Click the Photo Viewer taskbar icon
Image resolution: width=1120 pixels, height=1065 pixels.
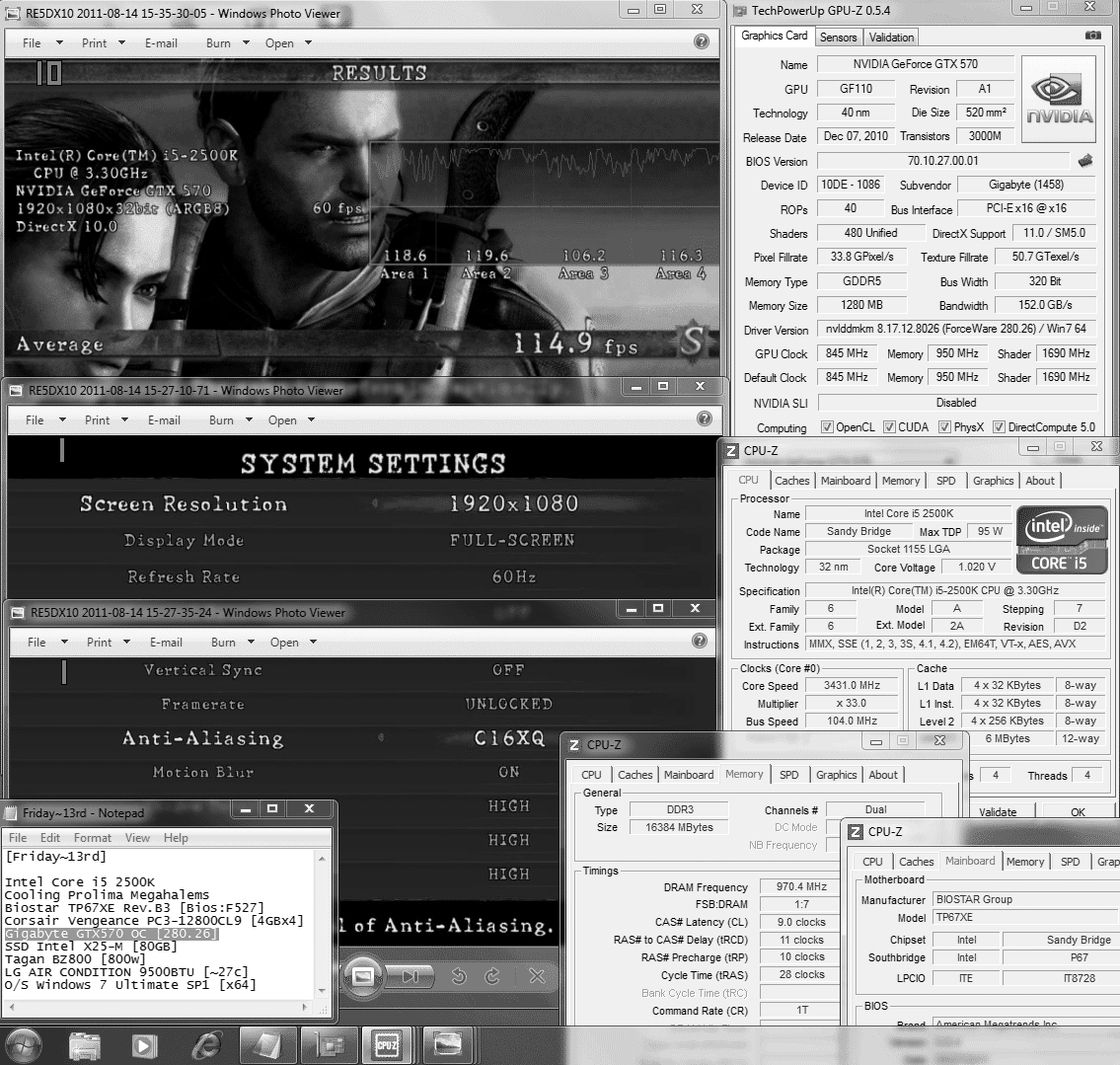(x=448, y=1046)
